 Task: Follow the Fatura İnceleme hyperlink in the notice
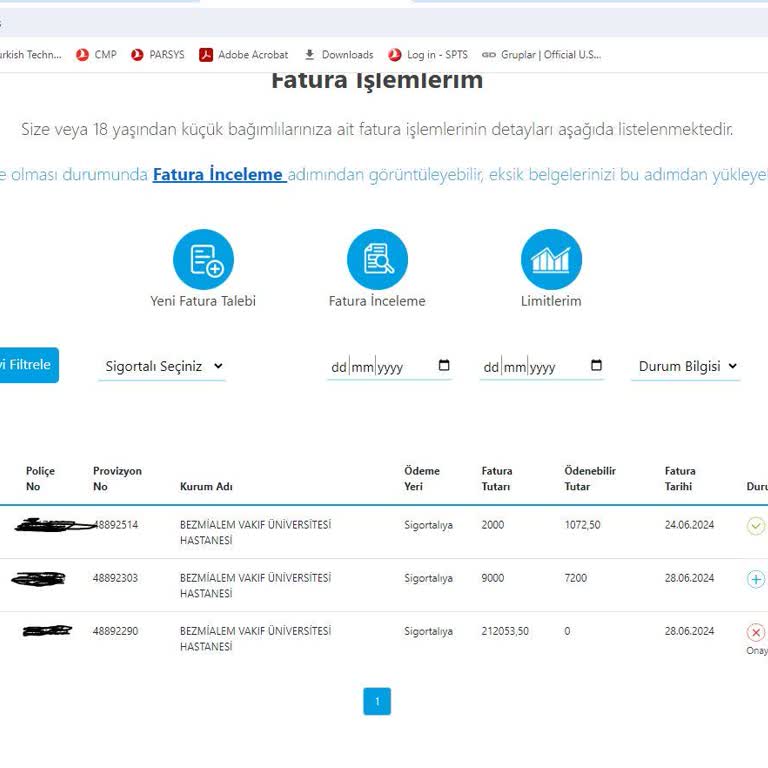[x=219, y=174]
